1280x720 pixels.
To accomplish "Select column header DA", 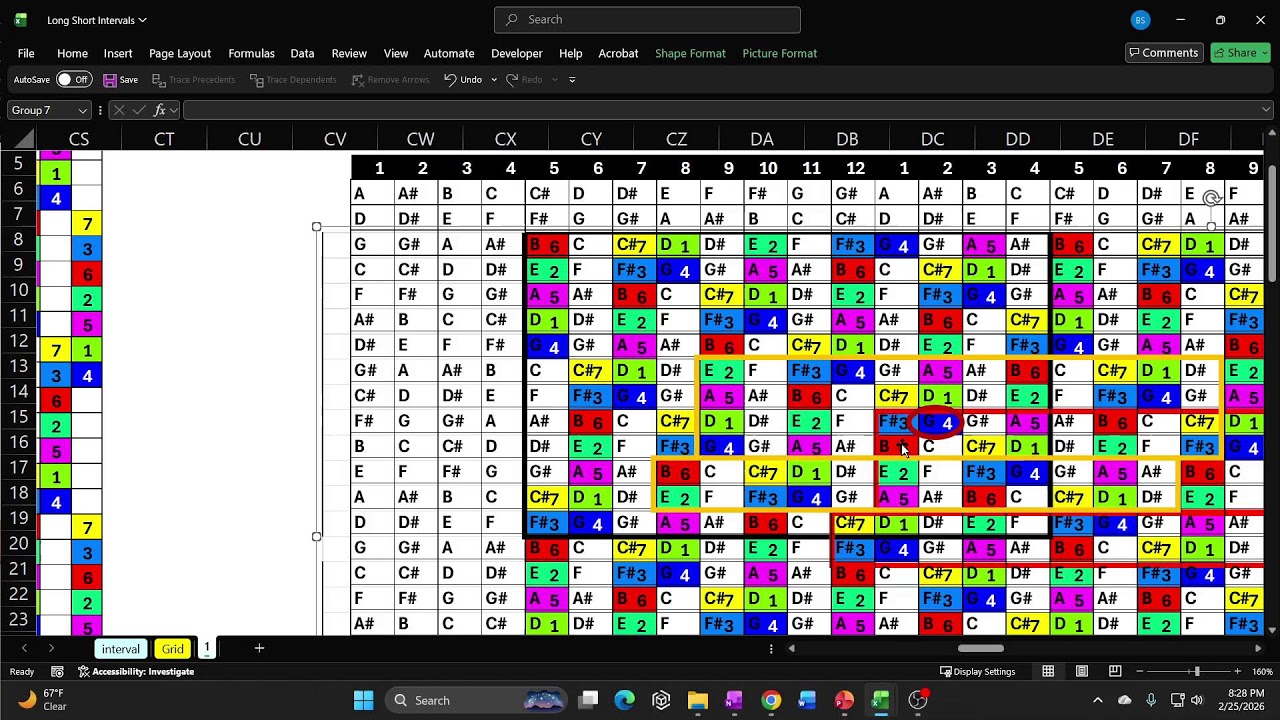I will (762, 139).
